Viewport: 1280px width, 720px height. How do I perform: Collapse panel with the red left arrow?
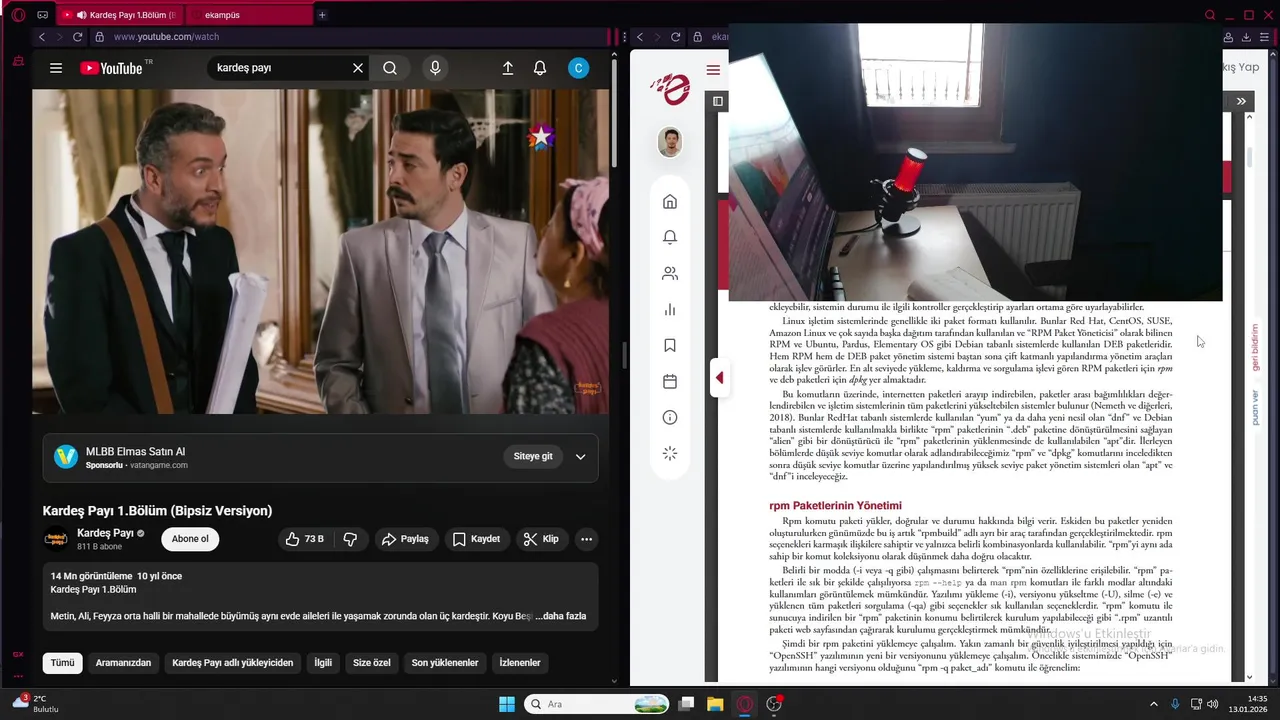(x=719, y=378)
